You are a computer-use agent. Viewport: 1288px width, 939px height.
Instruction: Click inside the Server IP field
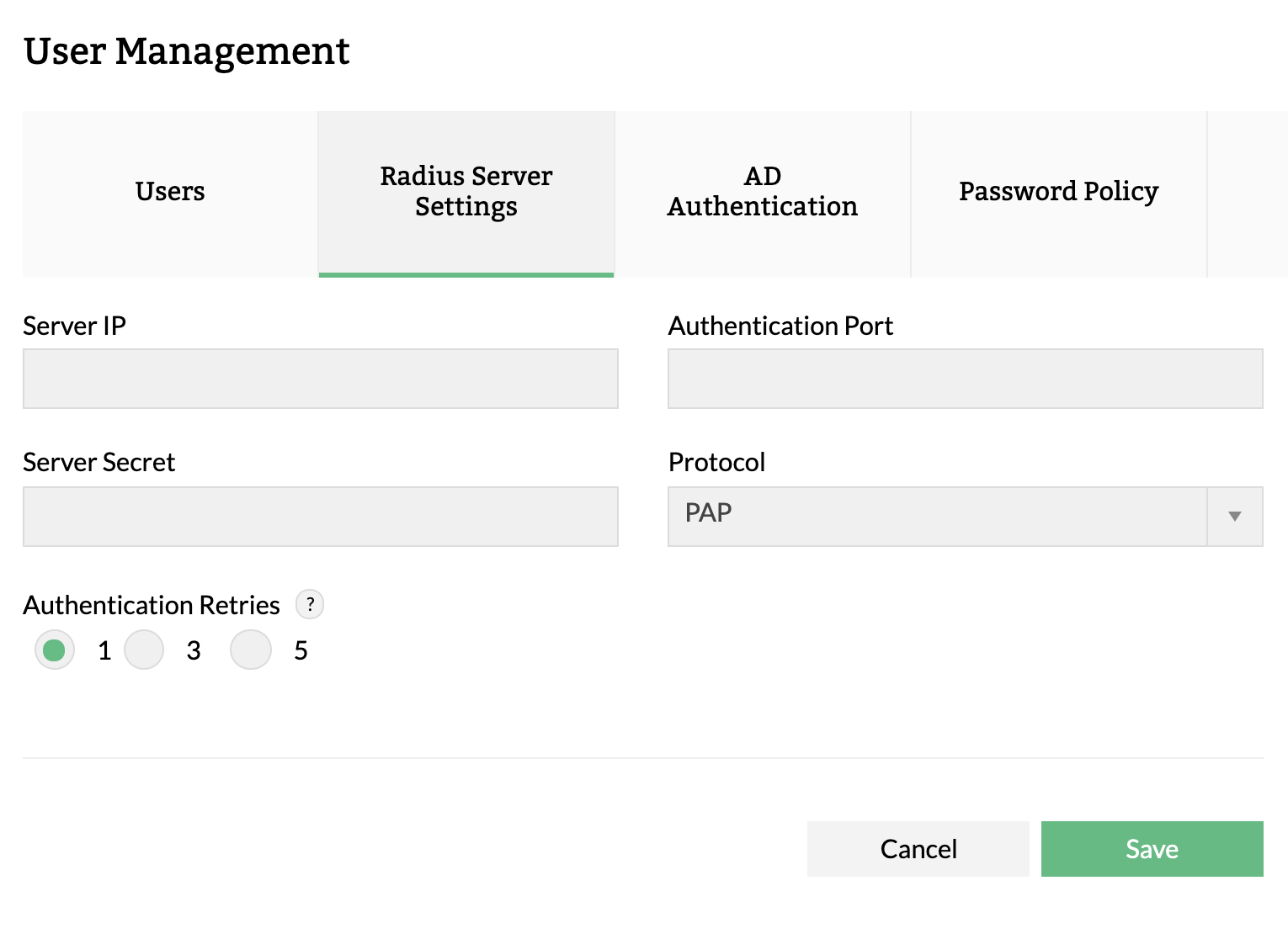pos(320,379)
